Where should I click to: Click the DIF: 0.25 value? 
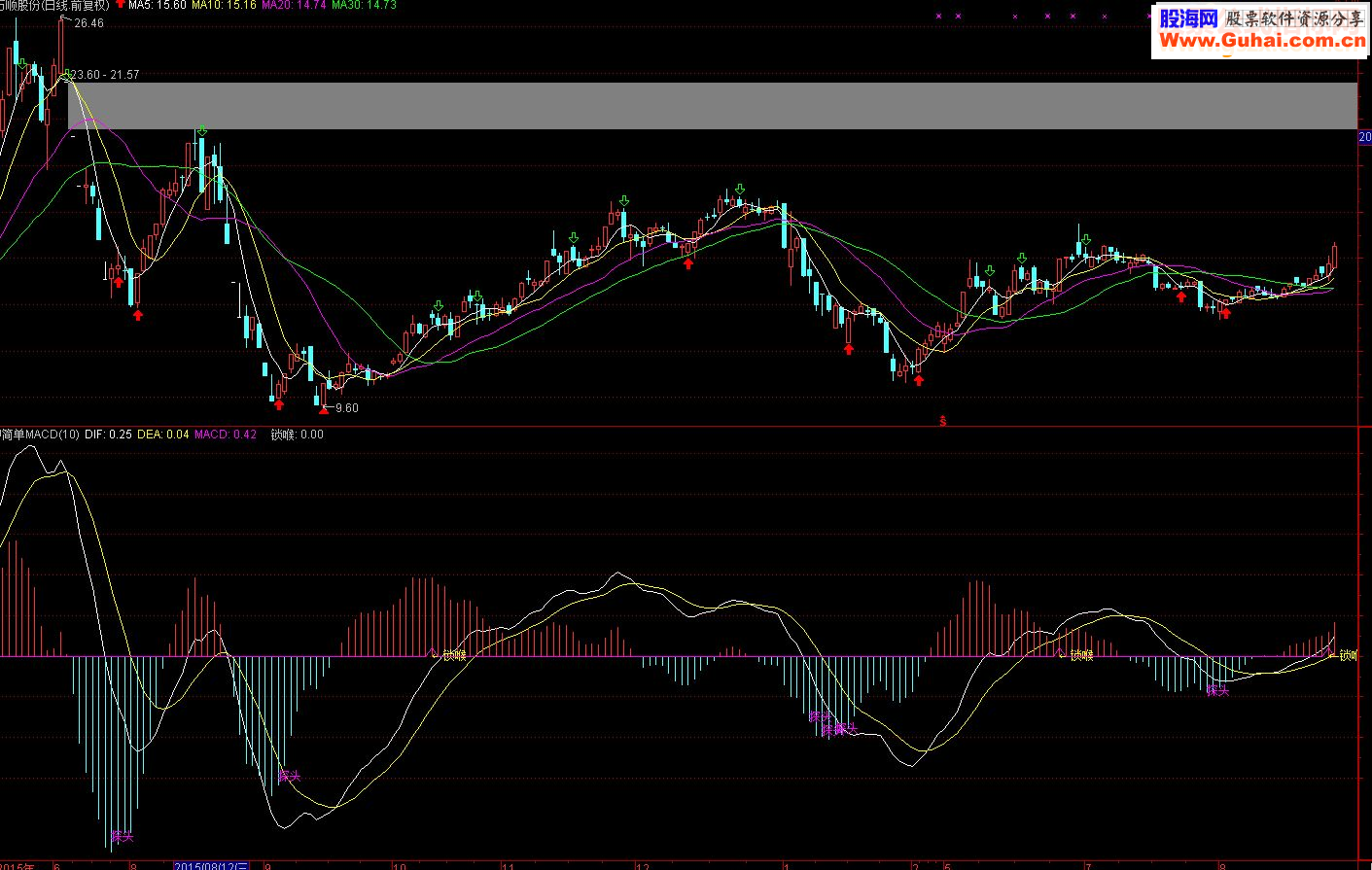(109, 435)
